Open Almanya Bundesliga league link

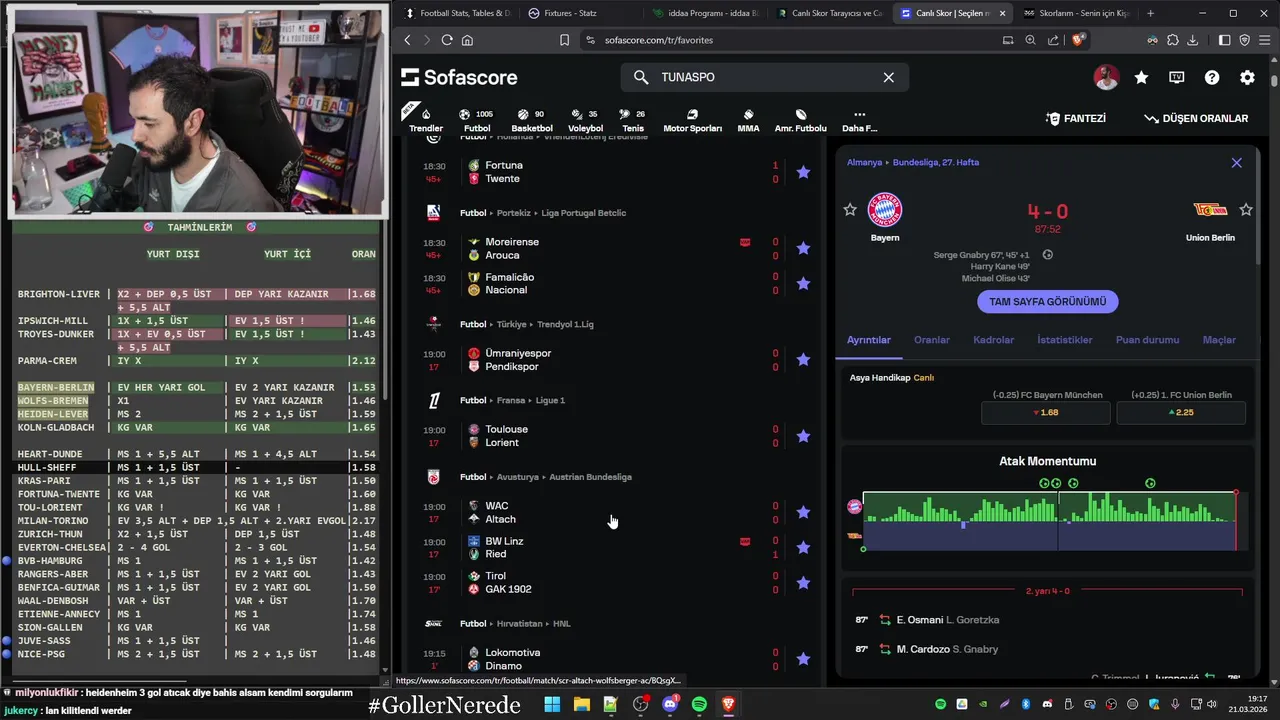point(913,162)
